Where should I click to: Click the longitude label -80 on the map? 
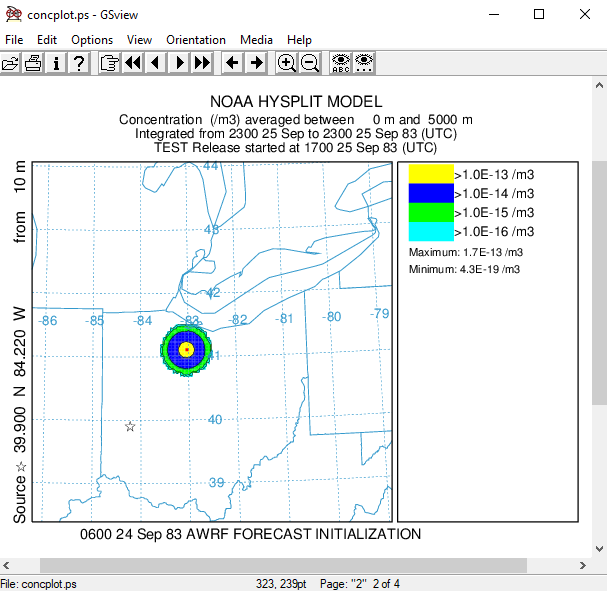(x=331, y=317)
